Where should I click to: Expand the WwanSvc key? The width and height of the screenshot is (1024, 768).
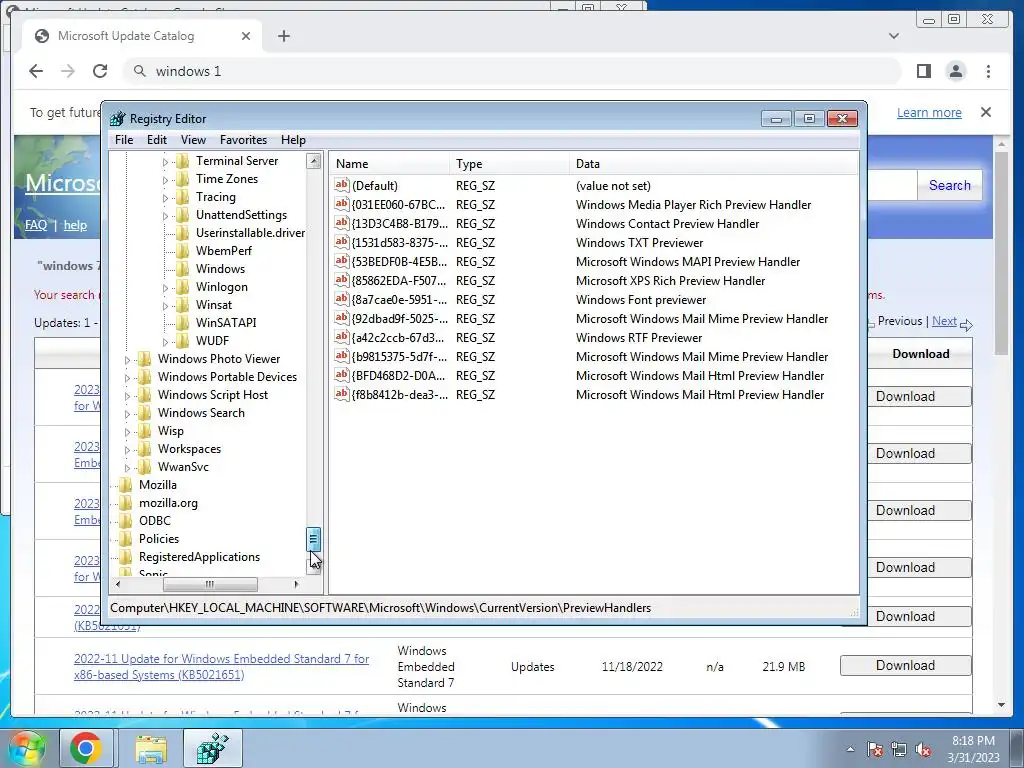127,468
